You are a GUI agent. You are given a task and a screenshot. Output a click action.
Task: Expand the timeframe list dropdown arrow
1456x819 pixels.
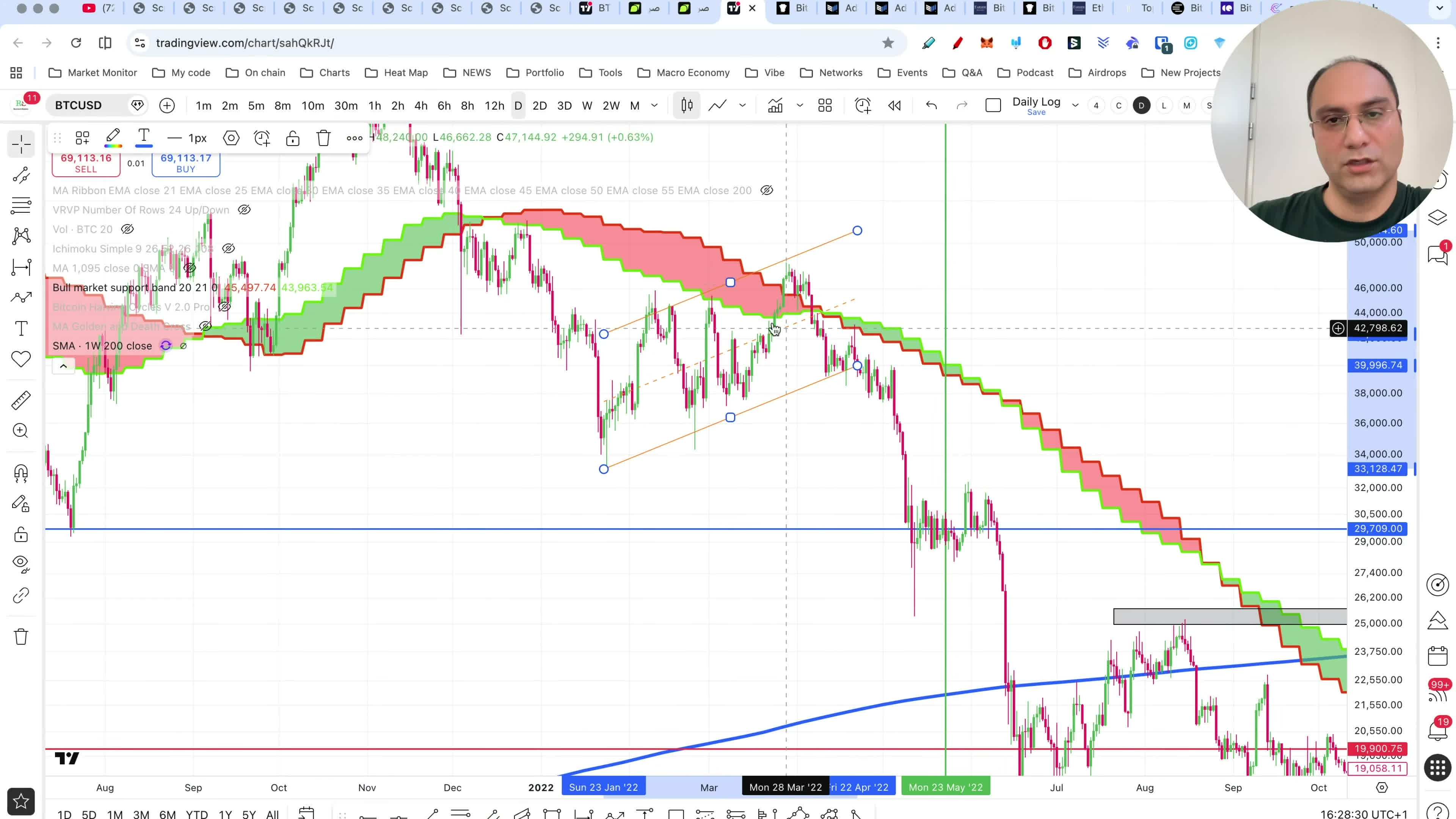[654, 106]
